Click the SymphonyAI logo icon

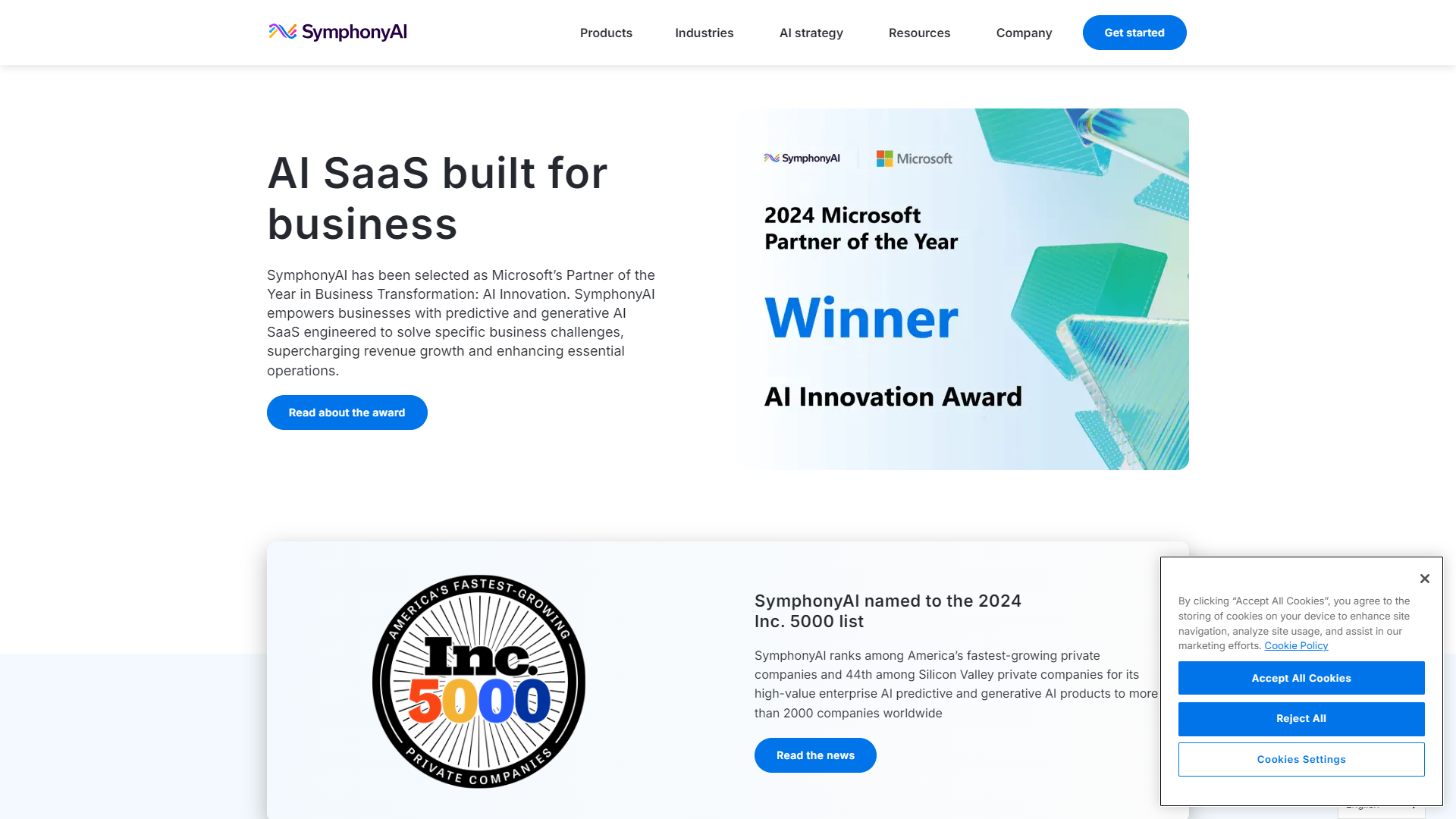[281, 32]
